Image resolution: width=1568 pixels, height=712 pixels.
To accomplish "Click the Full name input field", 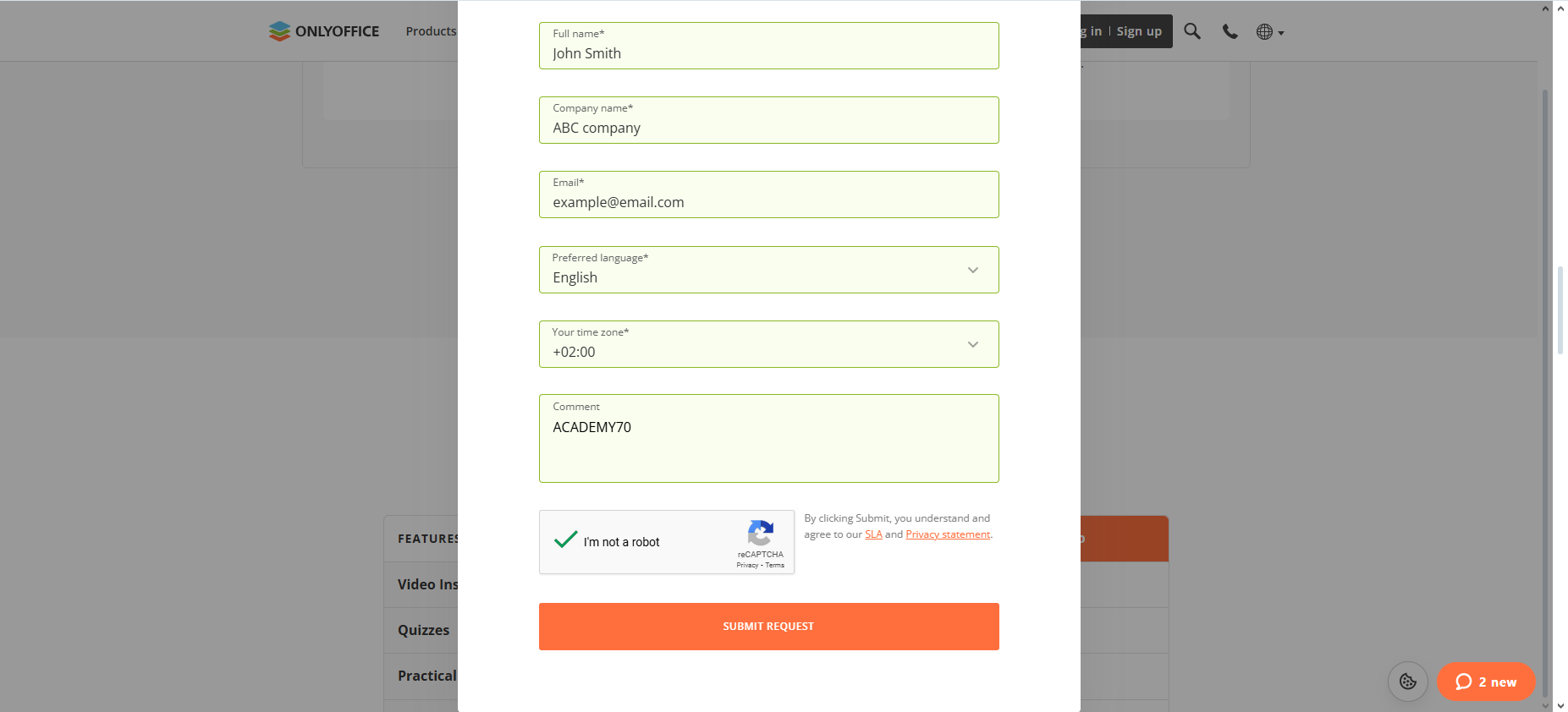I will [x=768, y=46].
